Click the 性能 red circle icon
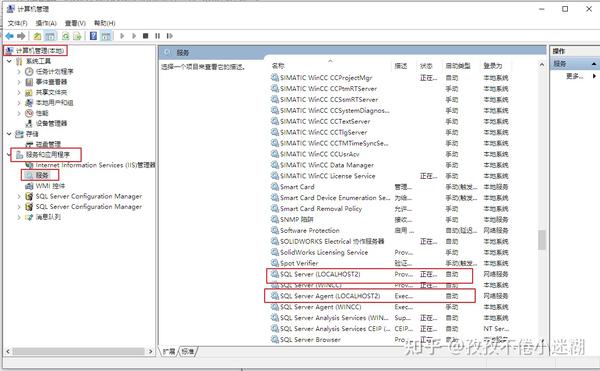 [x=29, y=113]
